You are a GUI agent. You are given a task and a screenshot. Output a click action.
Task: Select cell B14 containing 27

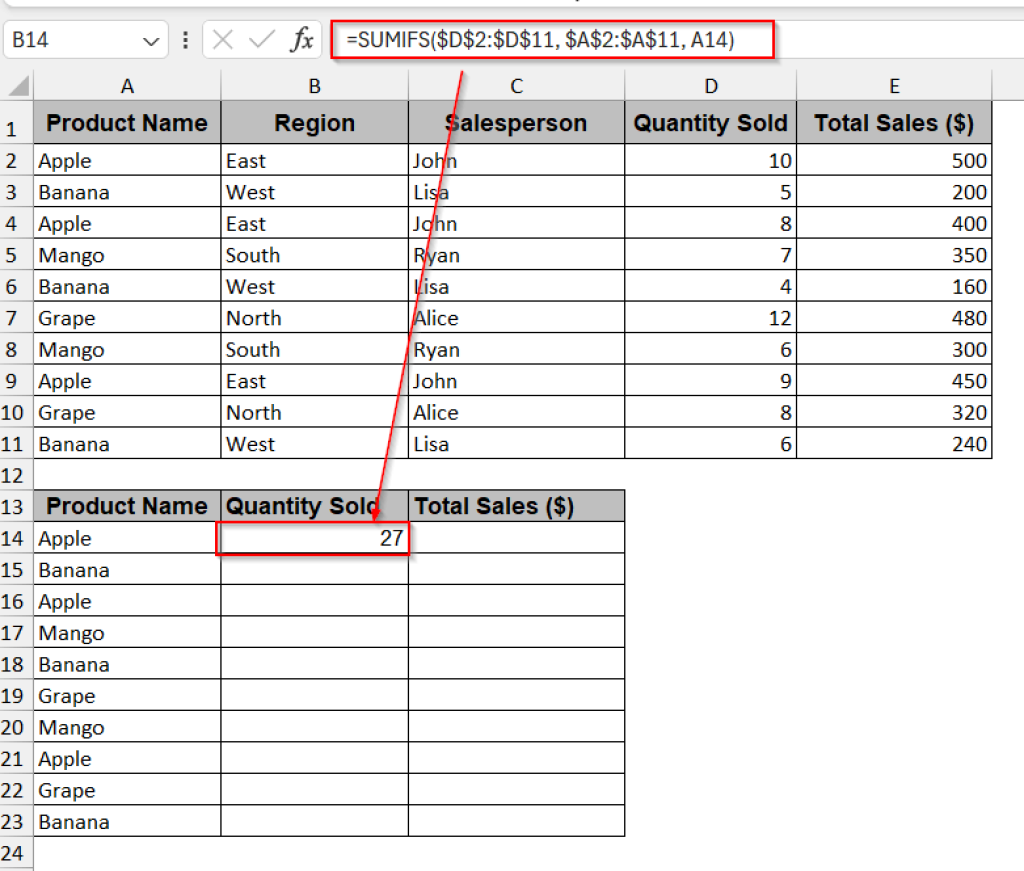313,538
